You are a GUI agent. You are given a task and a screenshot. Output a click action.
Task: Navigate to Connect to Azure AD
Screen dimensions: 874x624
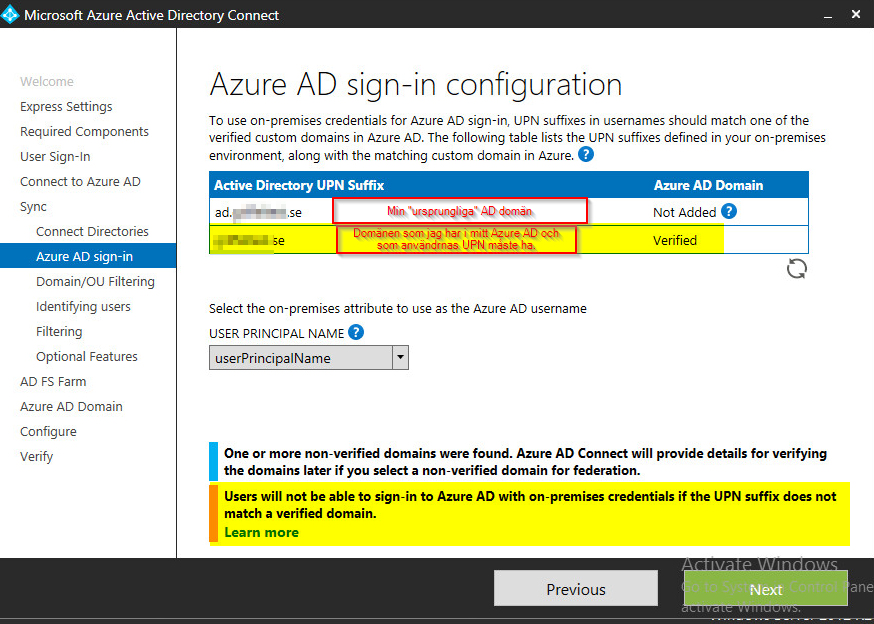pyautogui.click(x=80, y=182)
